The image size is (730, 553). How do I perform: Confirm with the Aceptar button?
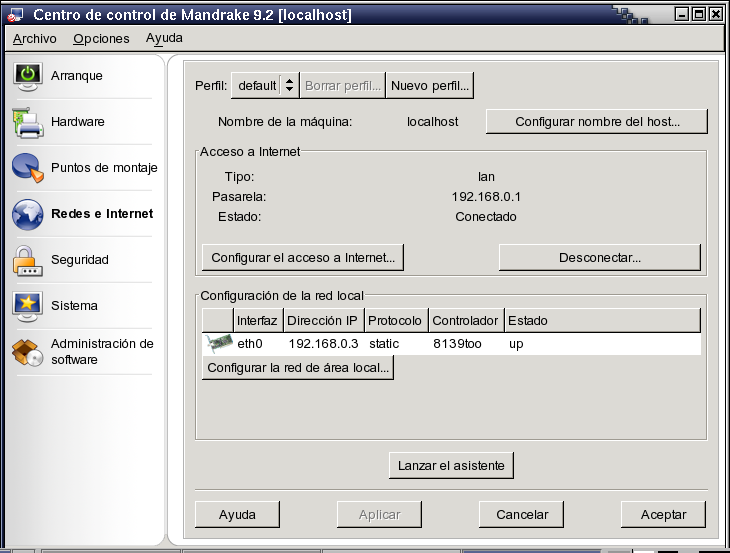click(x=663, y=515)
